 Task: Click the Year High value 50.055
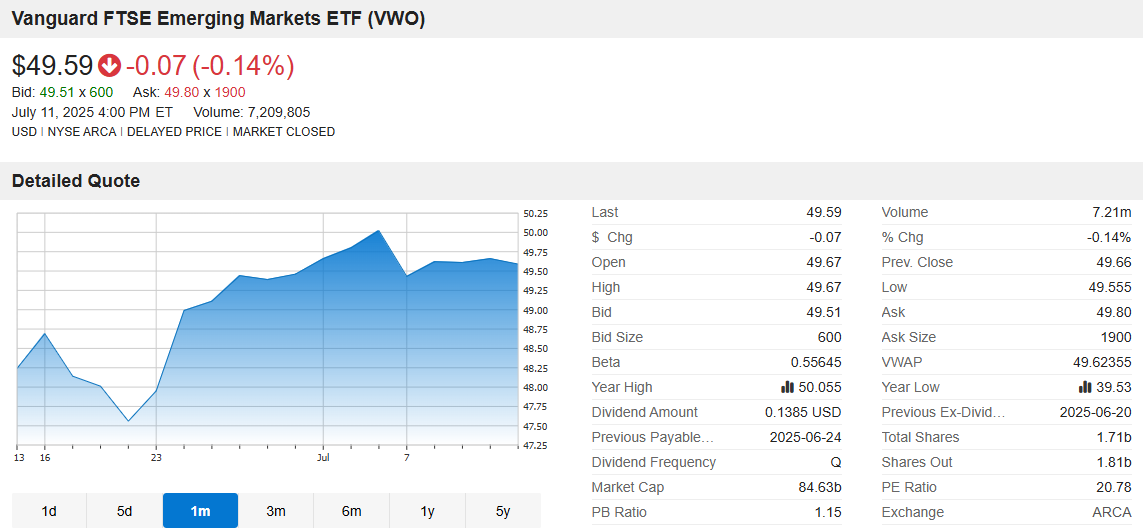coord(820,387)
